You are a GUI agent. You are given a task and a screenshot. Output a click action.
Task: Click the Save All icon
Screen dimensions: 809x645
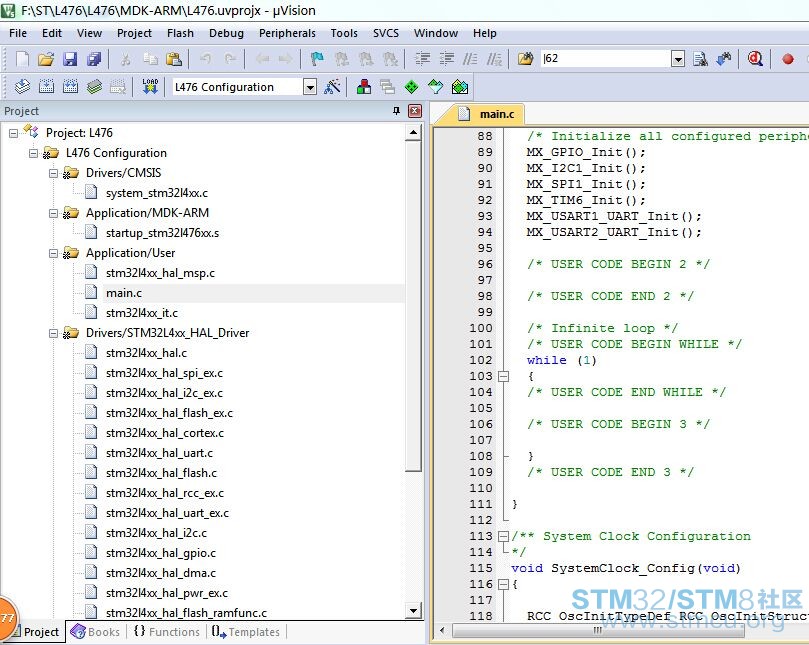[94, 59]
